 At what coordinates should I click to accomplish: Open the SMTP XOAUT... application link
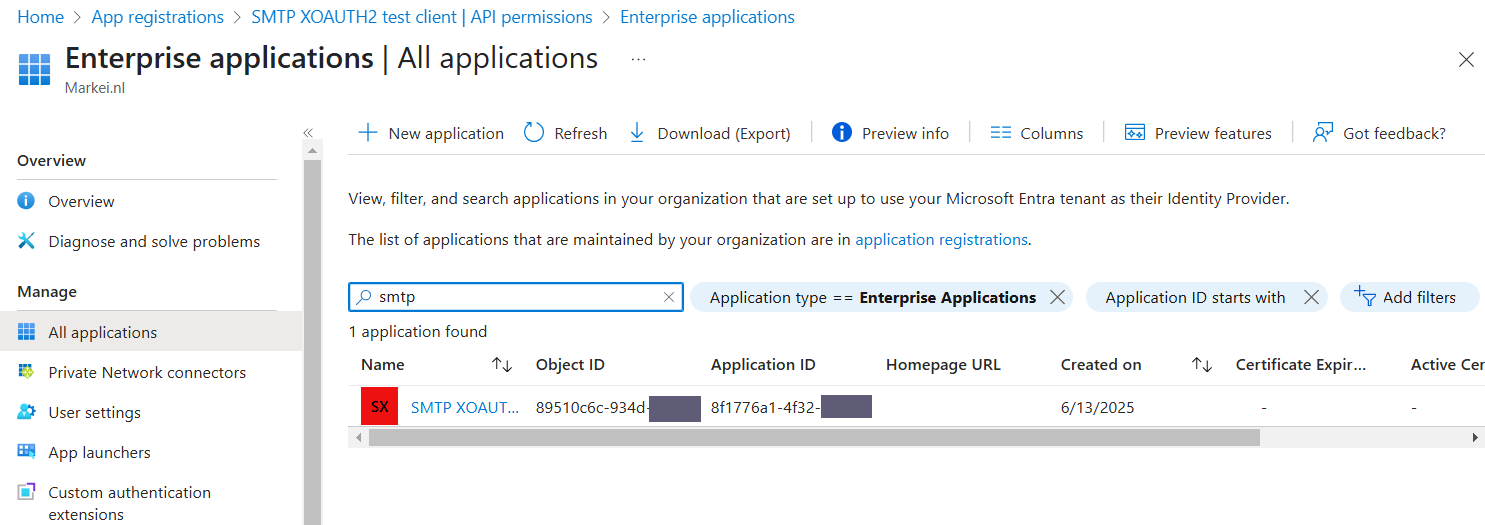pos(465,408)
